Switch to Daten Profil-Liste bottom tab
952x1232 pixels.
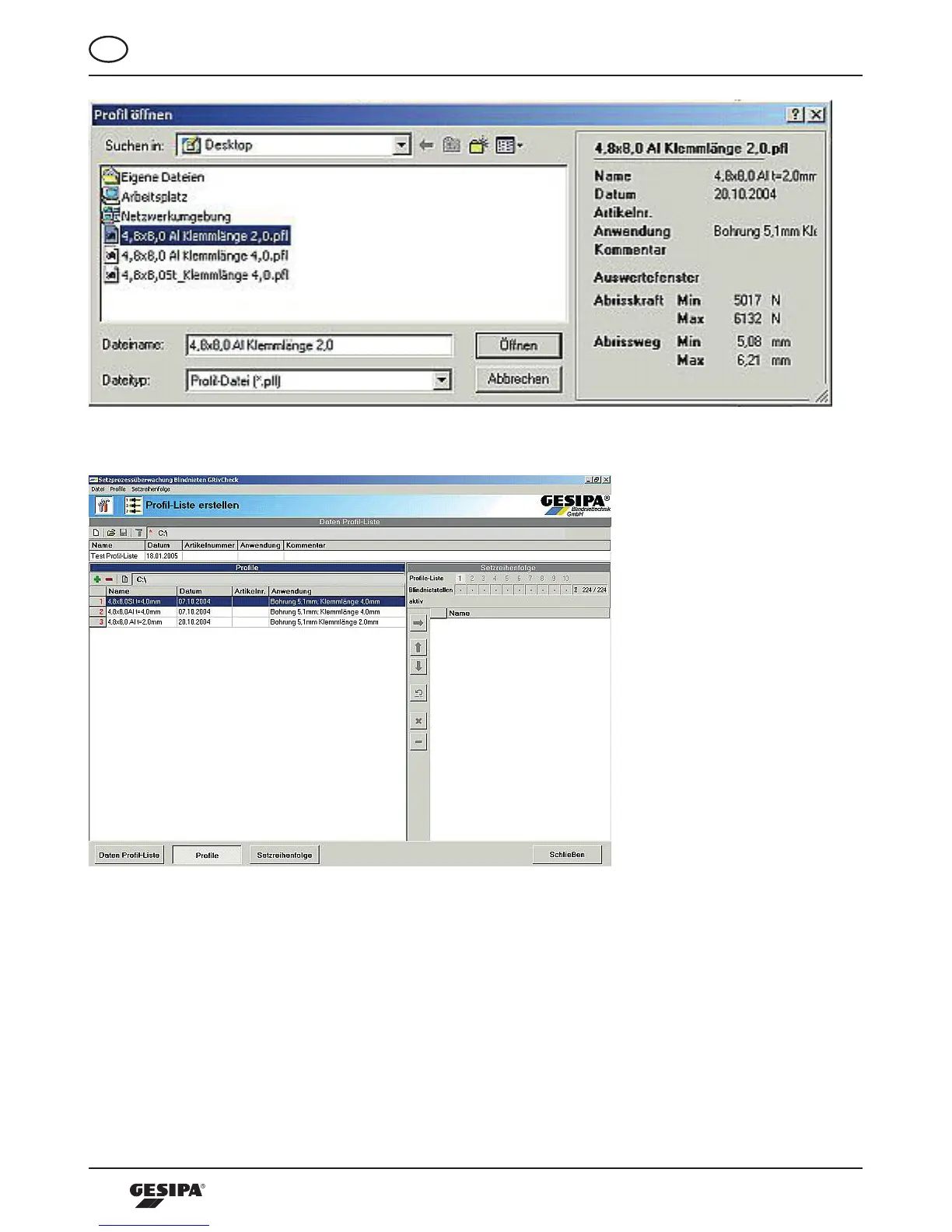[129, 855]
